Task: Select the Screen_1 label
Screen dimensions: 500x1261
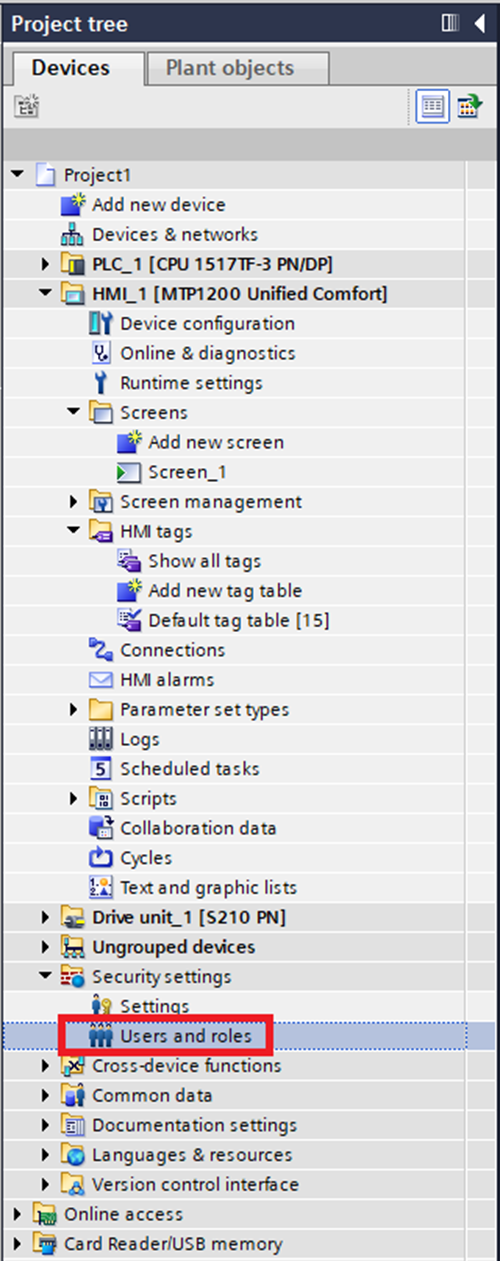Action: [x=190, y=472]
